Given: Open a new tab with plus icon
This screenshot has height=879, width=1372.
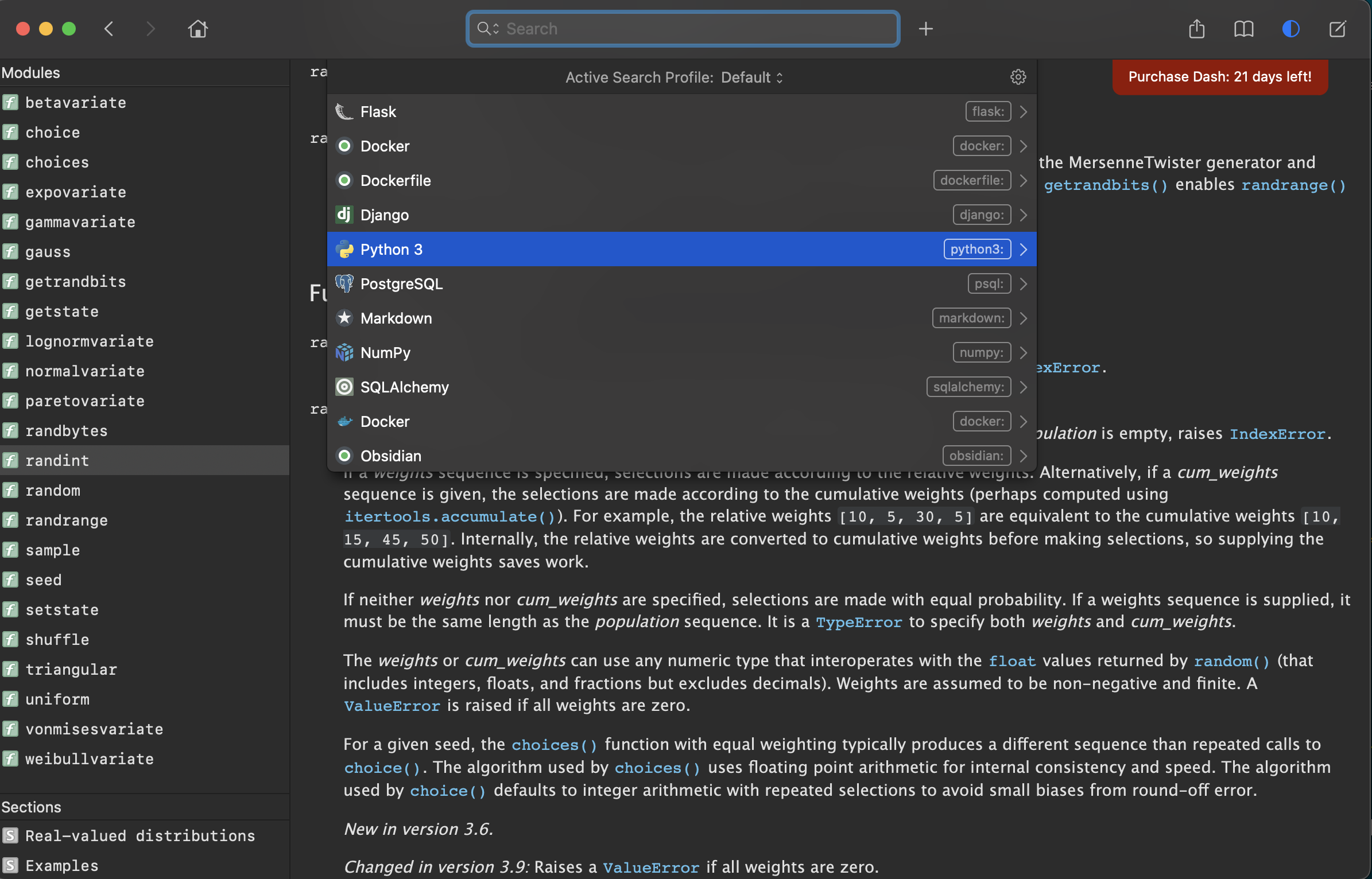Looking at the screenshot, I should point(925,29).
